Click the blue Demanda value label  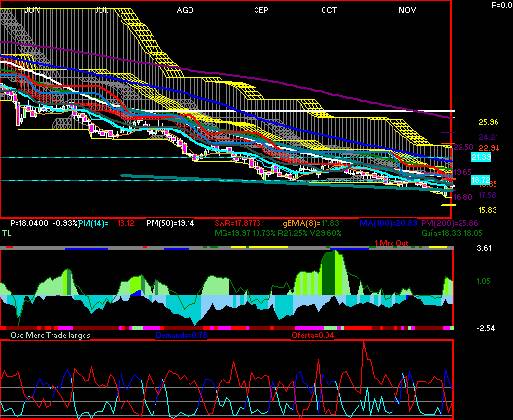click(x=182, y=335)
